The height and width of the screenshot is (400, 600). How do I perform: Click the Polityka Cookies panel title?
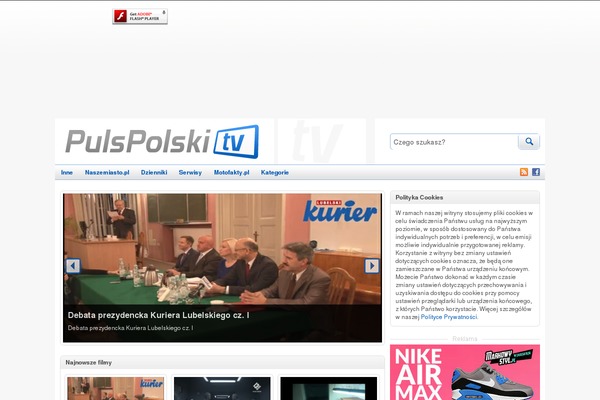pyautogui.click(x=419, y=198)
